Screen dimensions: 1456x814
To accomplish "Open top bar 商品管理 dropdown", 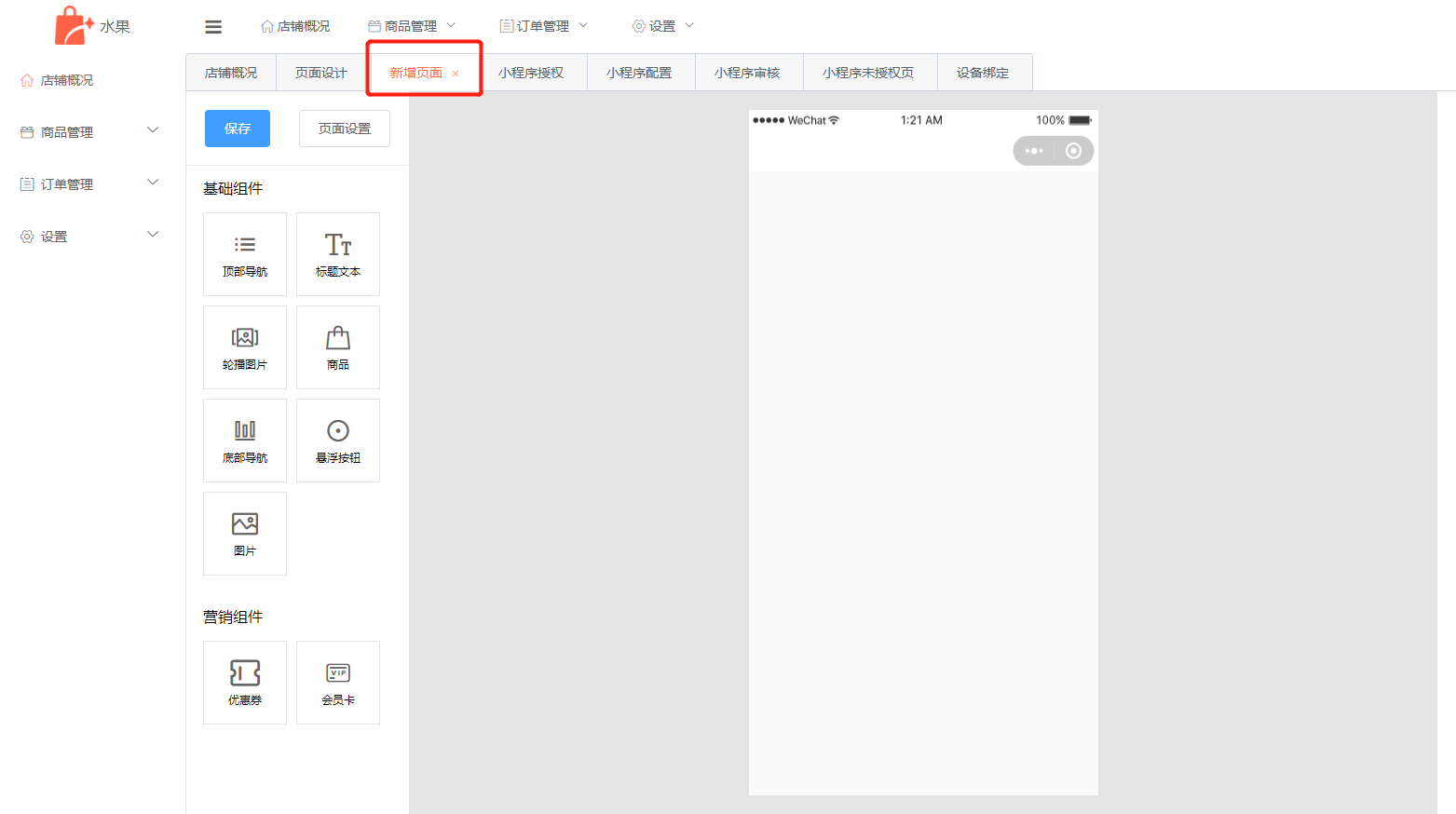I will tap(412, 26).
